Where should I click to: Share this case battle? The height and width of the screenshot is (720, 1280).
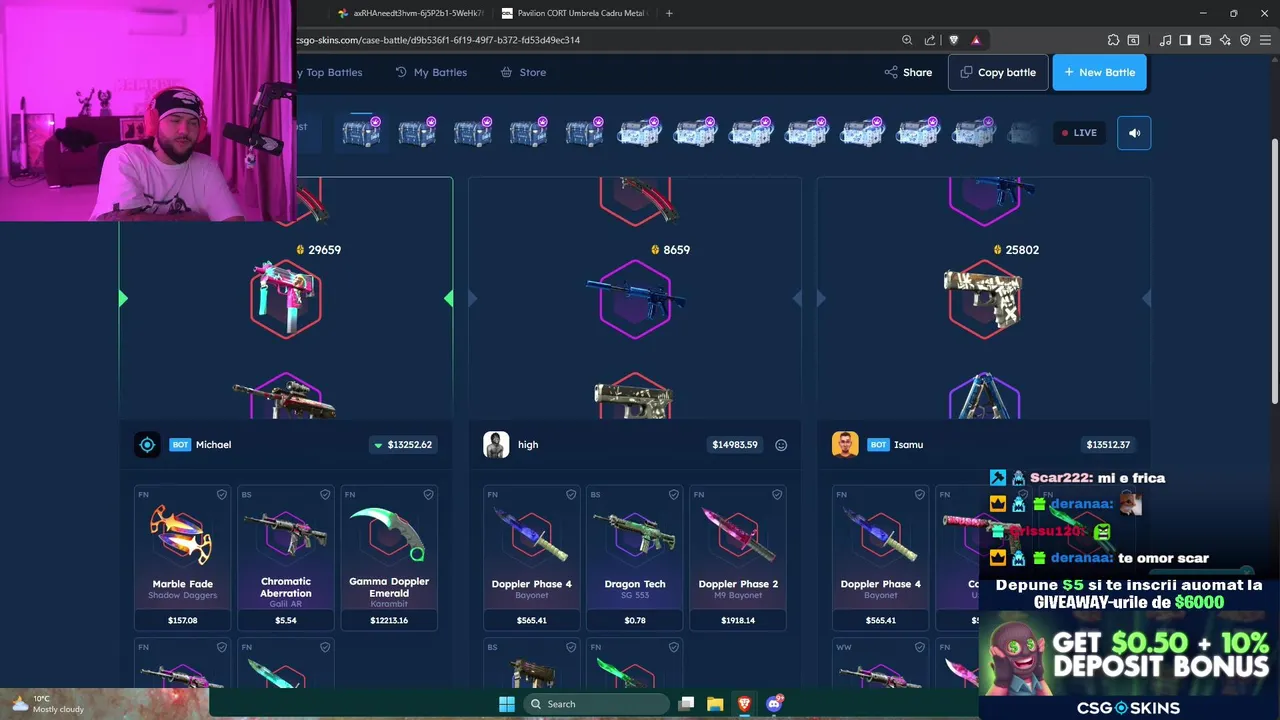coord(908,72)
